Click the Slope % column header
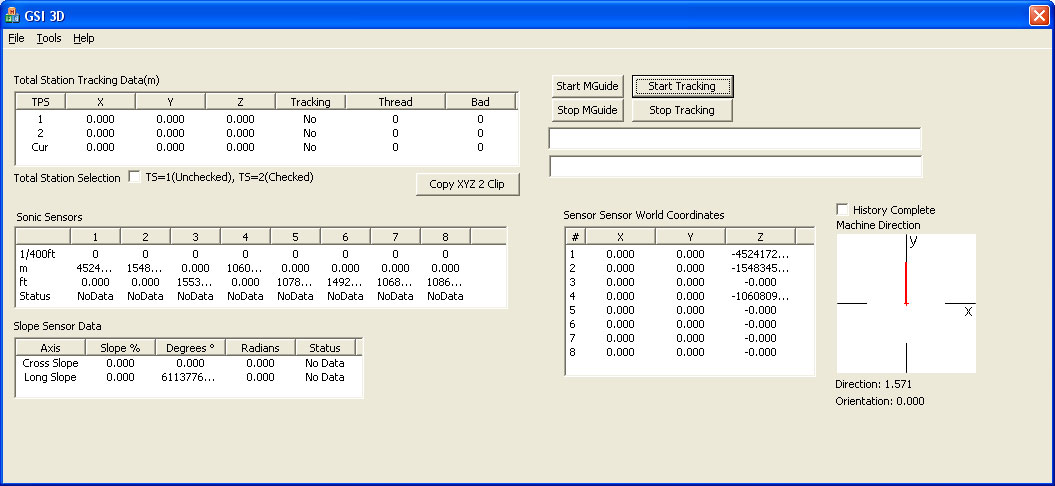The image size is (1055, 486). tap(120, 348)
